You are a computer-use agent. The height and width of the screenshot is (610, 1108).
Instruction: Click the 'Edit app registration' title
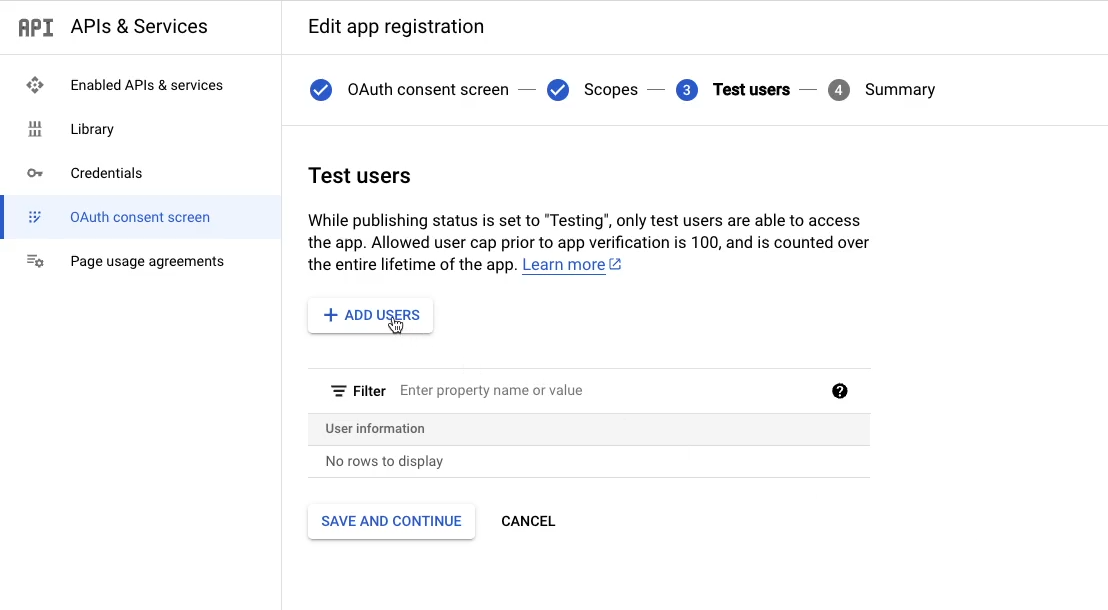[396, 26]
